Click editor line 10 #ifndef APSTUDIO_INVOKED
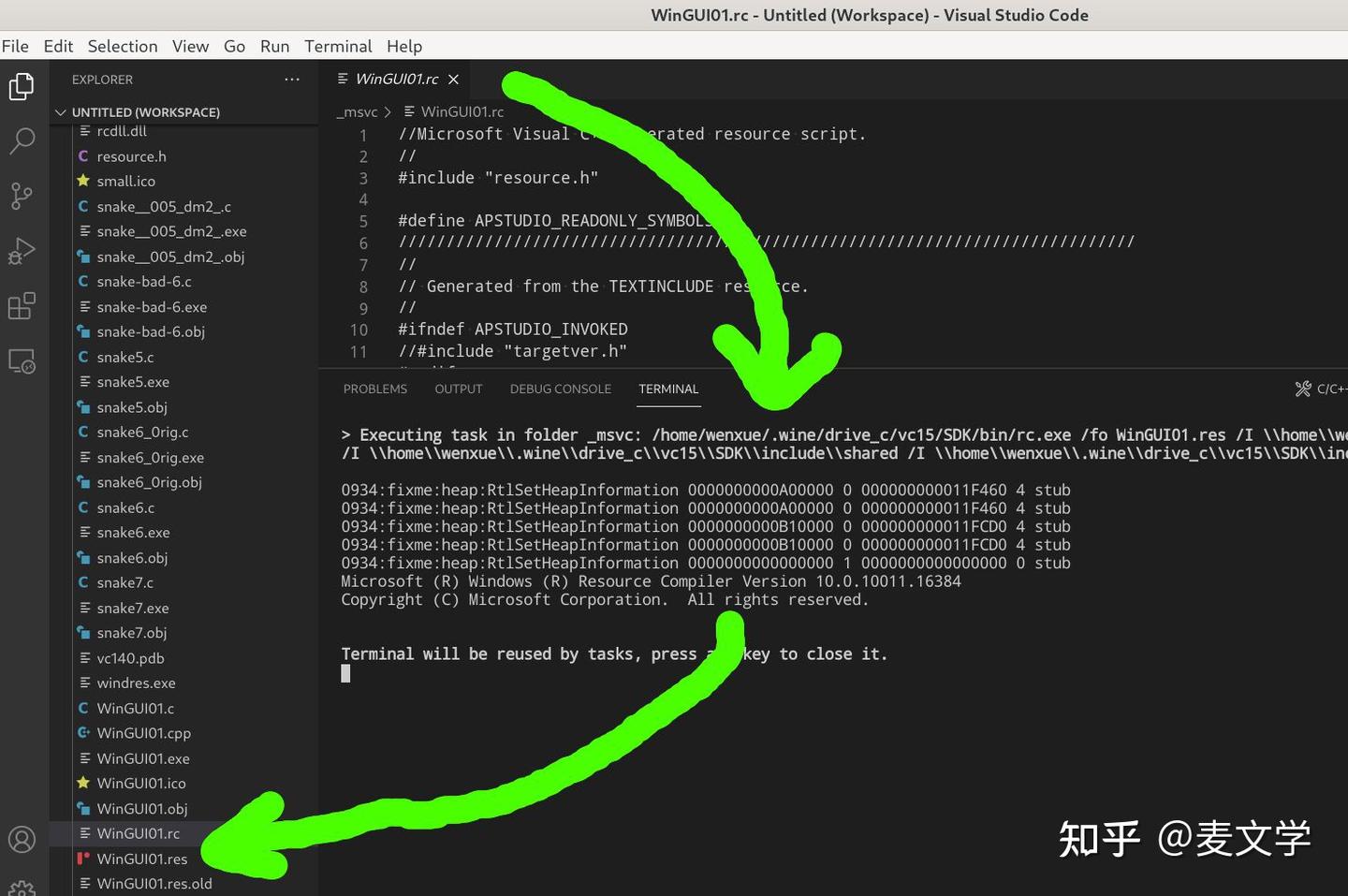 click(513, 330)
